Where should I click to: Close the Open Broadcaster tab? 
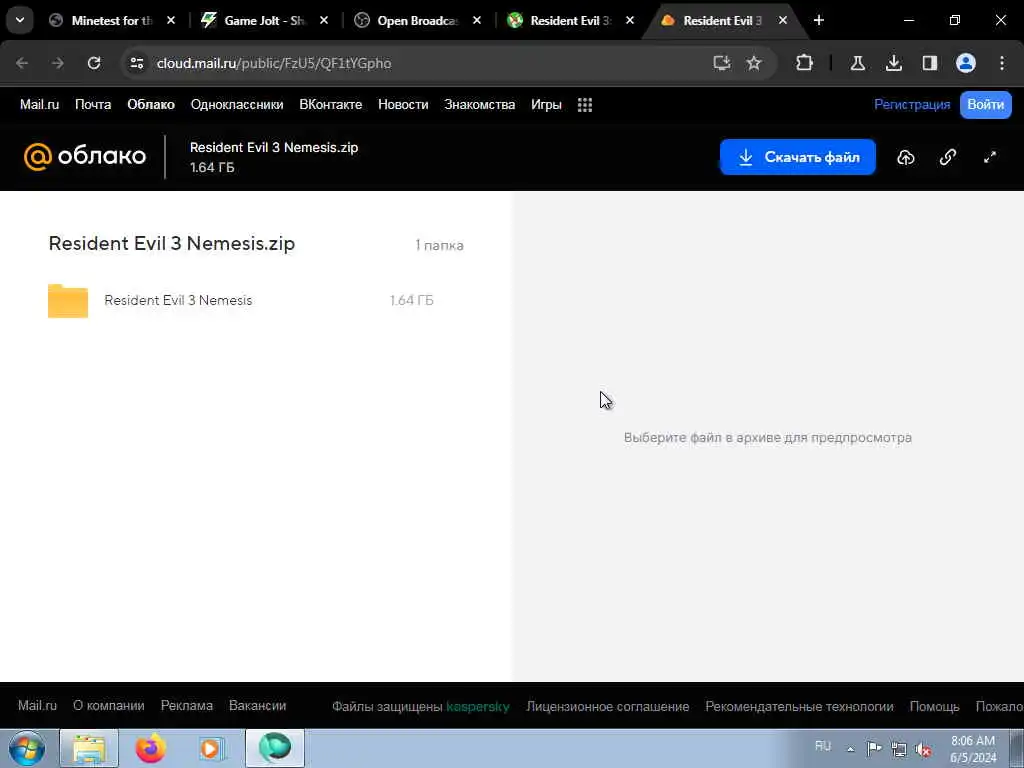[477, 20]
